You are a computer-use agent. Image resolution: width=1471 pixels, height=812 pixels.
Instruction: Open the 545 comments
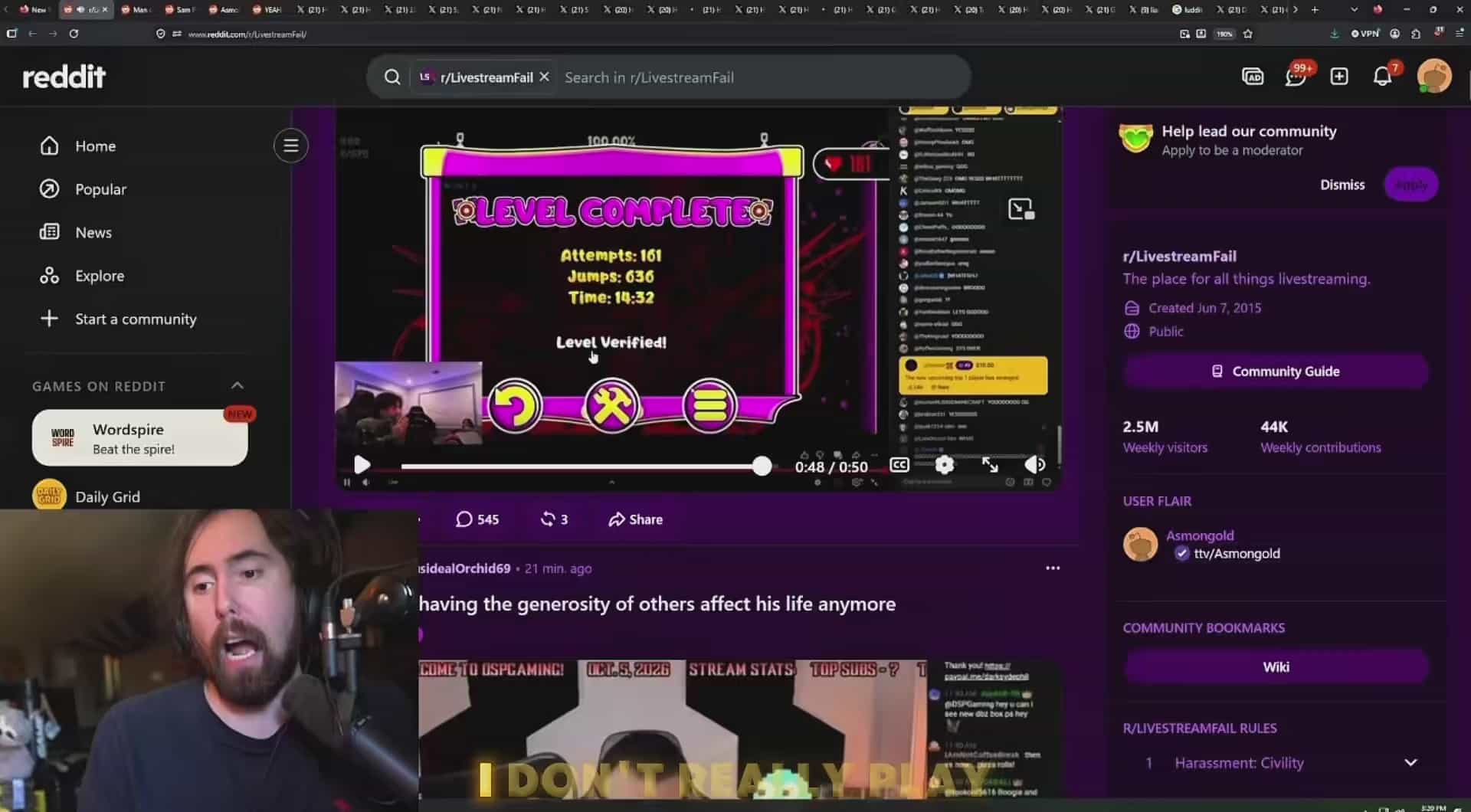[x=477, y=519]
